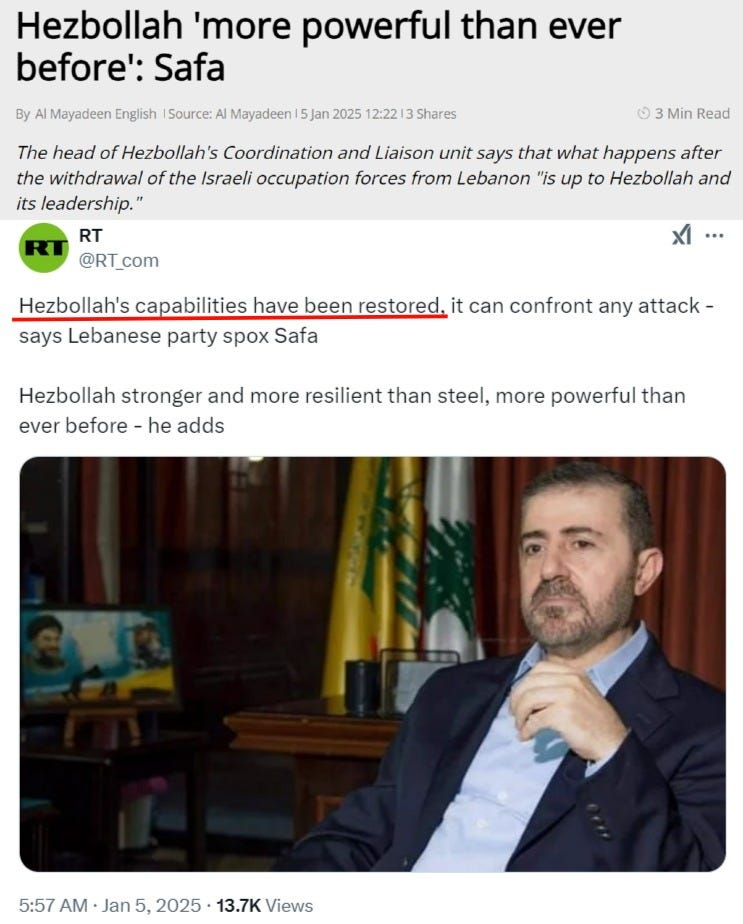Click the Grok xI icon
Screen dimensions: 743x924
pyautogui.click(x=681, y=236)
